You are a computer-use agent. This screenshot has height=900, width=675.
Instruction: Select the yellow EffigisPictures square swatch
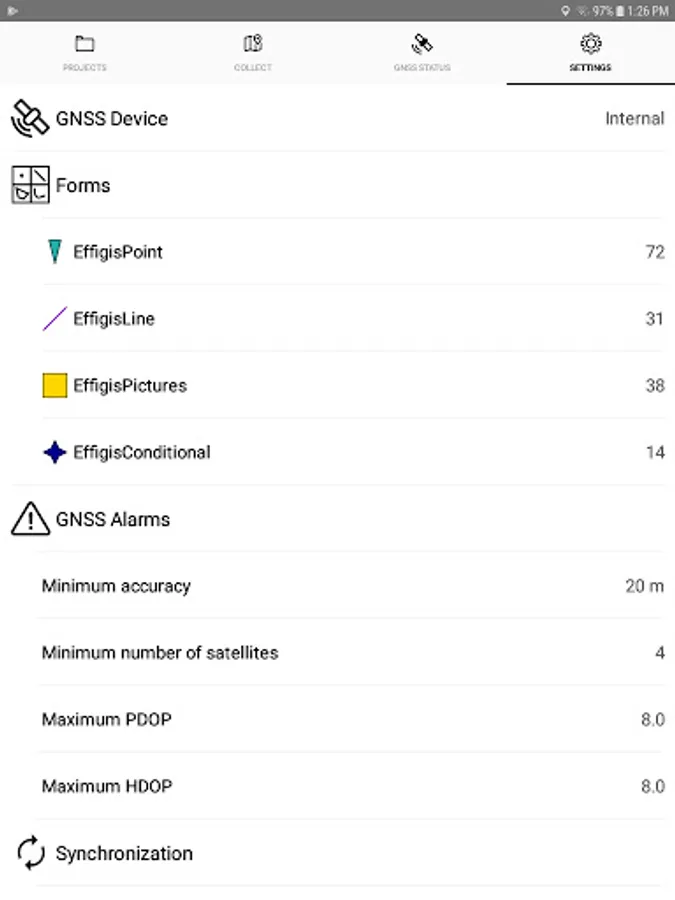point(55,385)
